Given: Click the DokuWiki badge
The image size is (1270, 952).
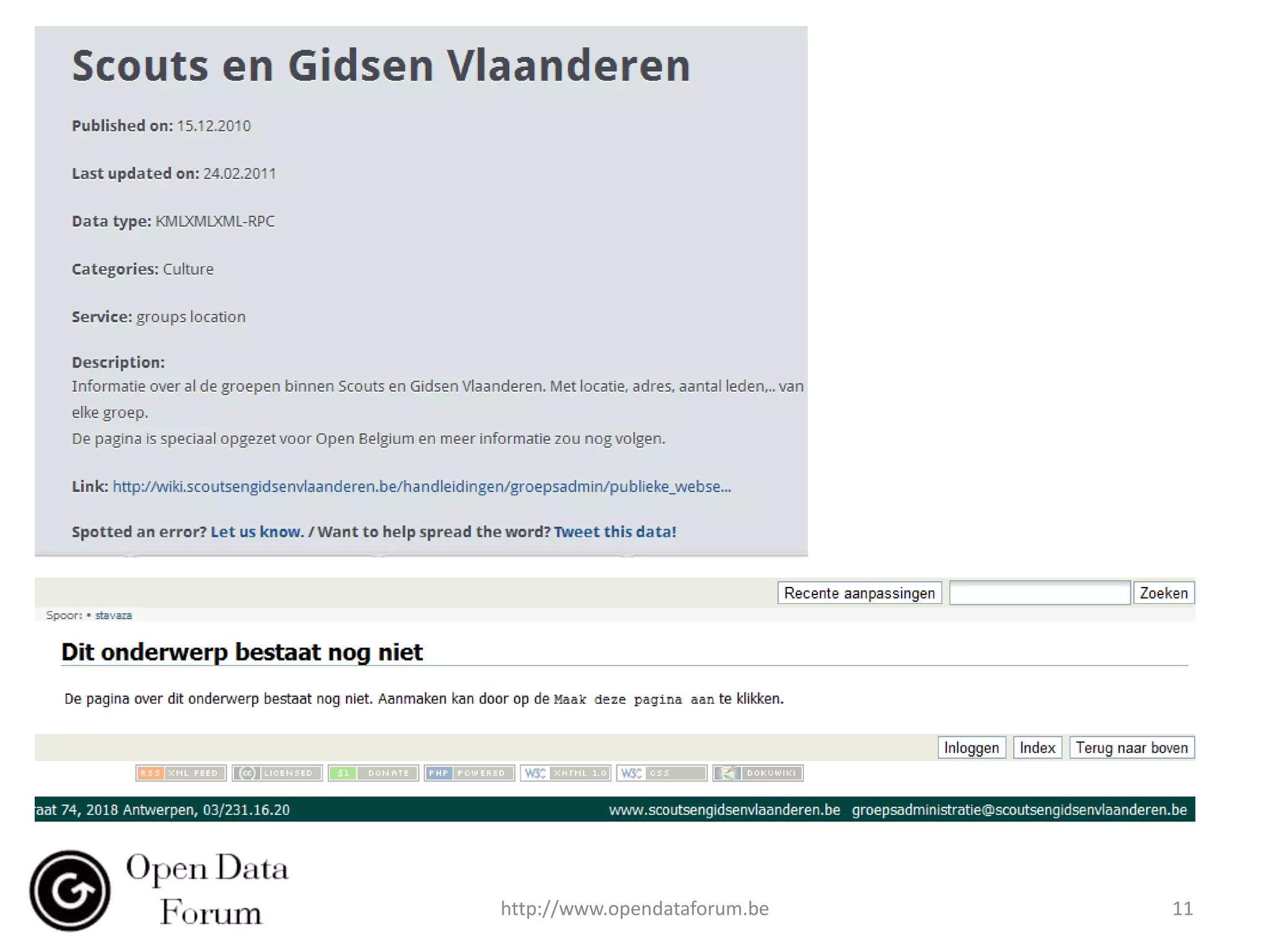Looking at the screenshot, I should click(x=758, y=773).
